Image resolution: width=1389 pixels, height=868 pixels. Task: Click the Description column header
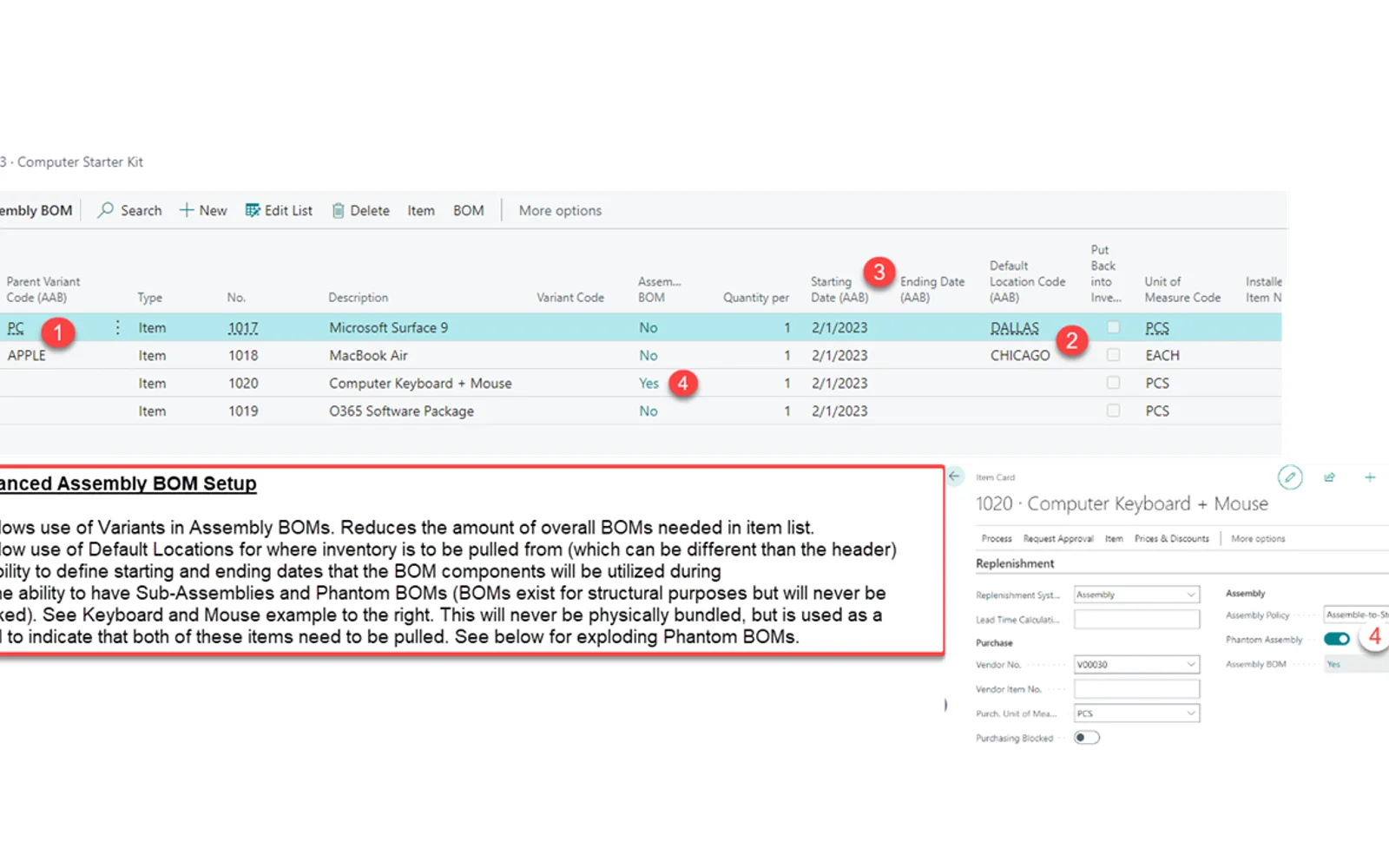(358, 297)
